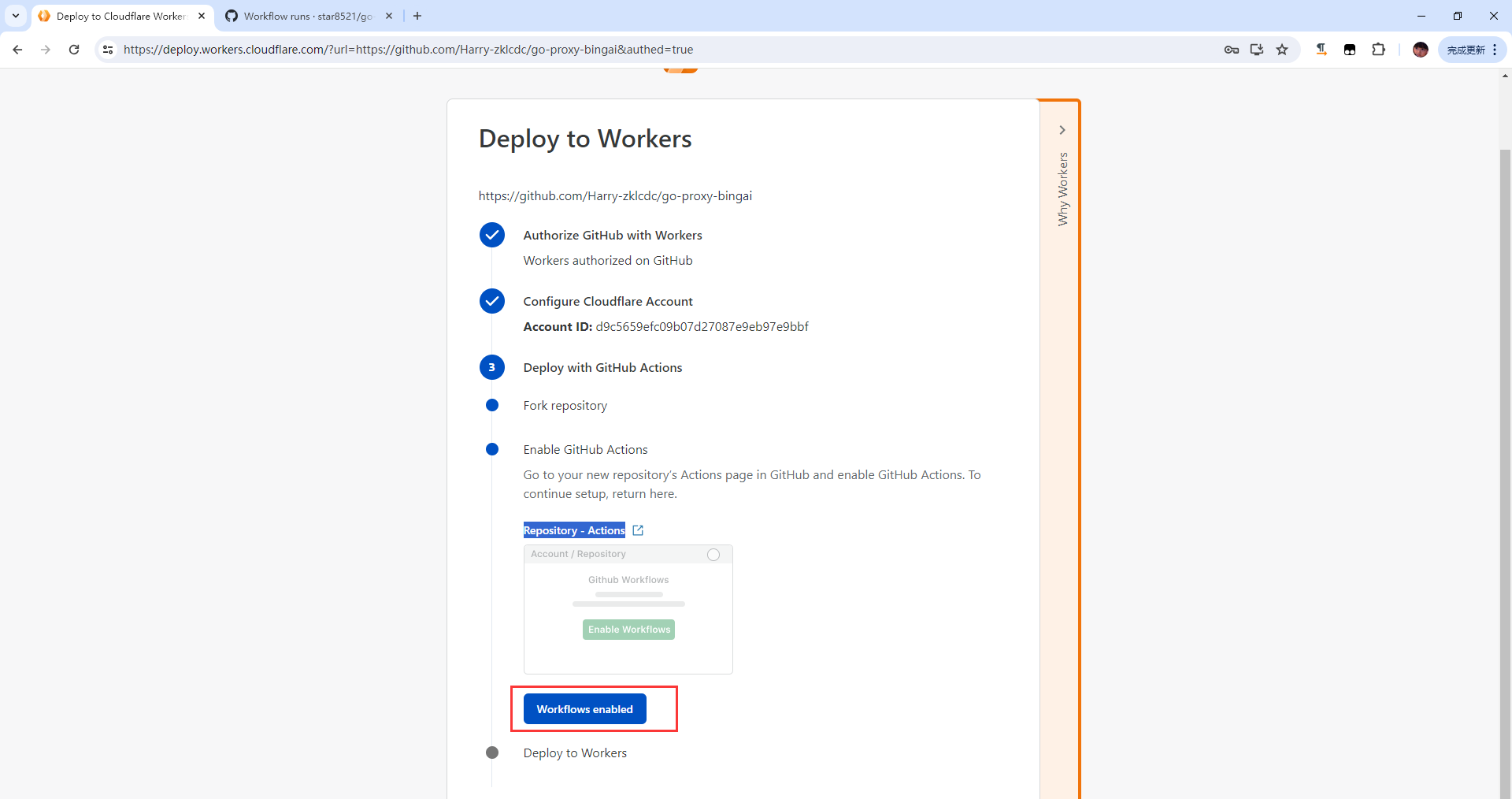Restore down the browser window
1512x799 pixels.
click(1458, 16)
